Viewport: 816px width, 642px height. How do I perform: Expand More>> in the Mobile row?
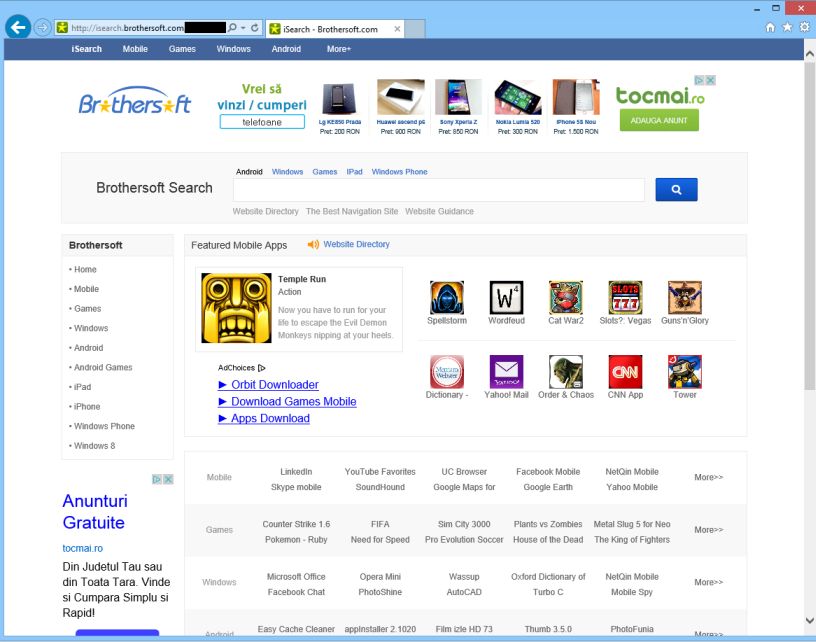pyautogui.click(x=708, y=477)
